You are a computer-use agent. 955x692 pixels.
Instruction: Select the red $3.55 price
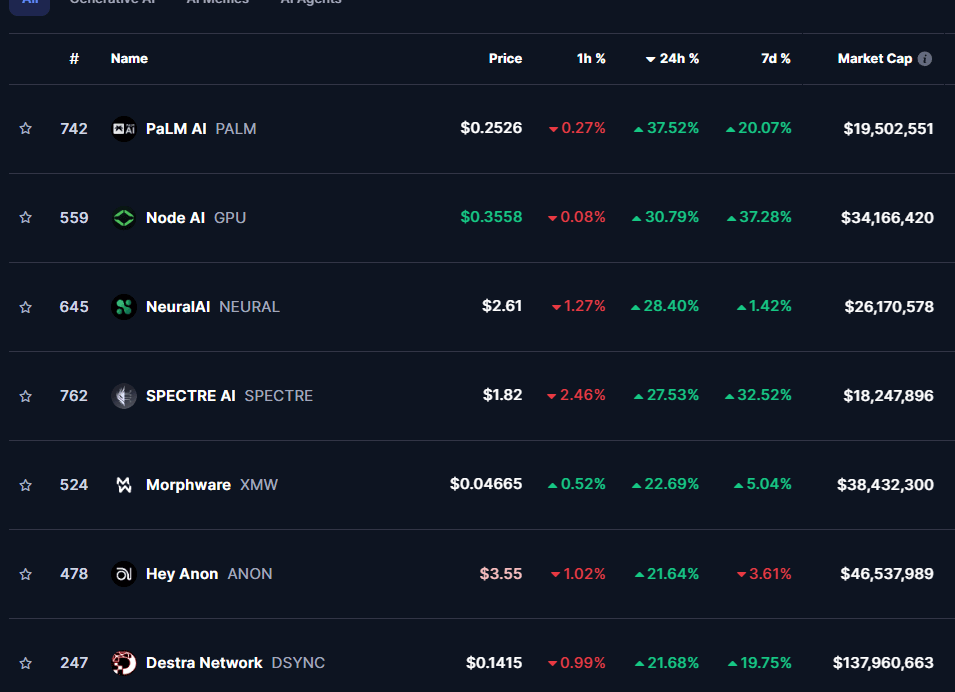tap(501, 574)
